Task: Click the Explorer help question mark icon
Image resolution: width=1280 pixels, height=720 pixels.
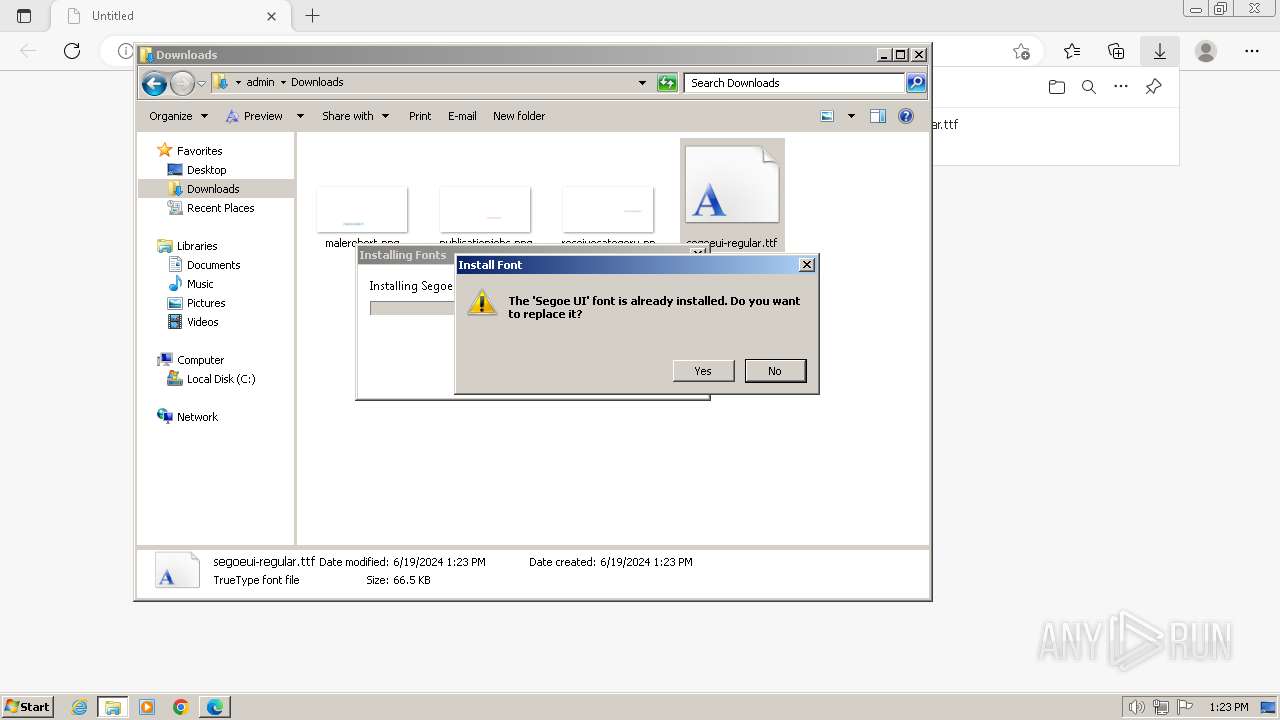Action: pos(906,116)
